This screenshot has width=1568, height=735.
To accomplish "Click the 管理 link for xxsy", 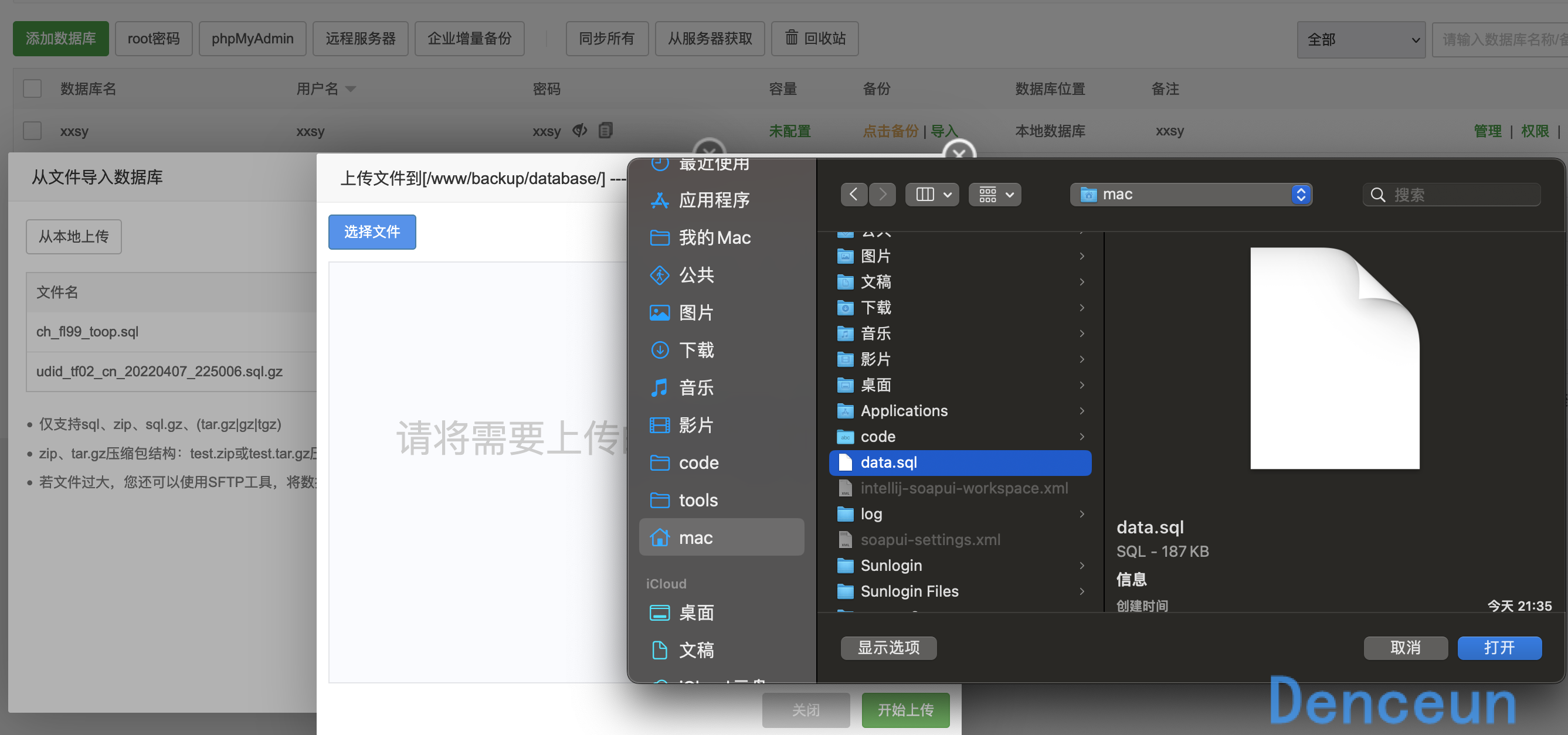I will pos(1488,131).
